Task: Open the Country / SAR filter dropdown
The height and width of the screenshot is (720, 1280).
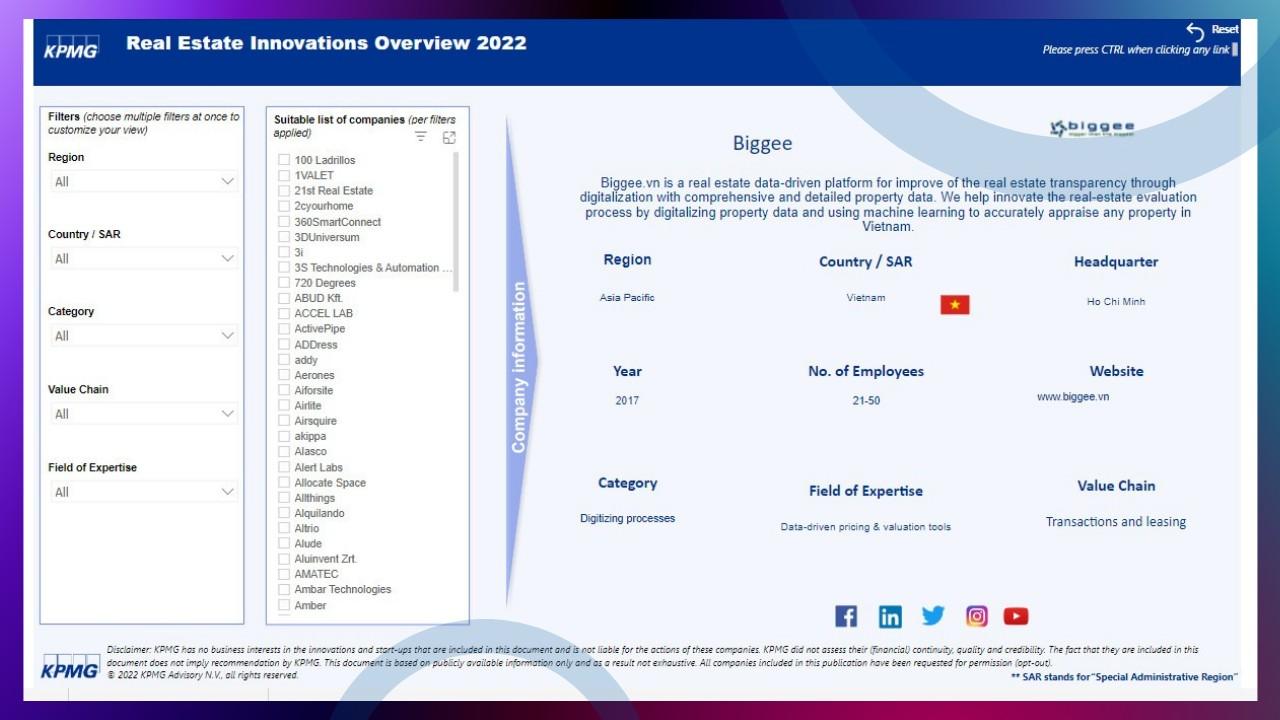Action: 144,259
